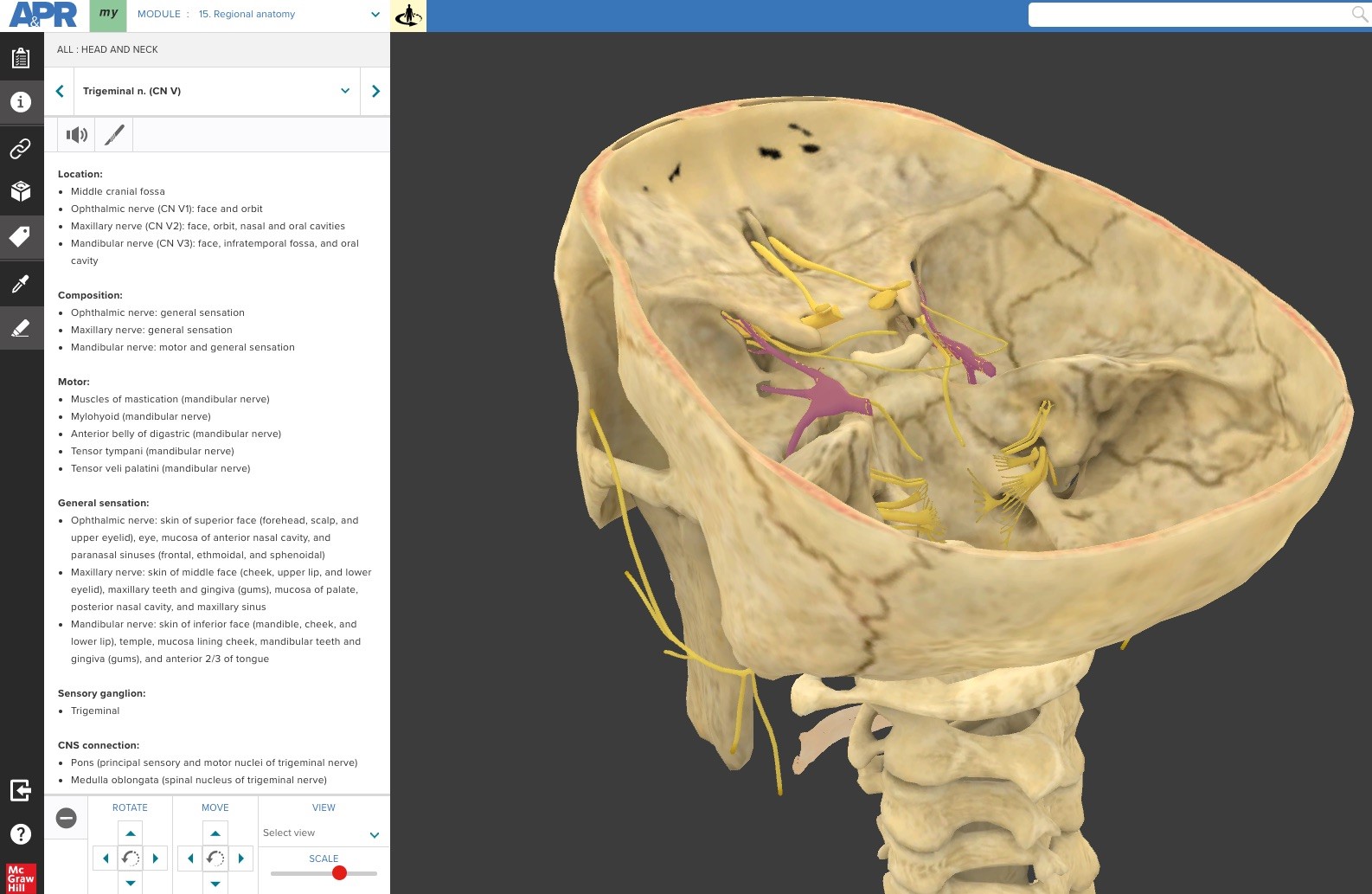Open the Select view dropdown
The width and height of the screenshot is (1372, 894).
tap(323, 833)
